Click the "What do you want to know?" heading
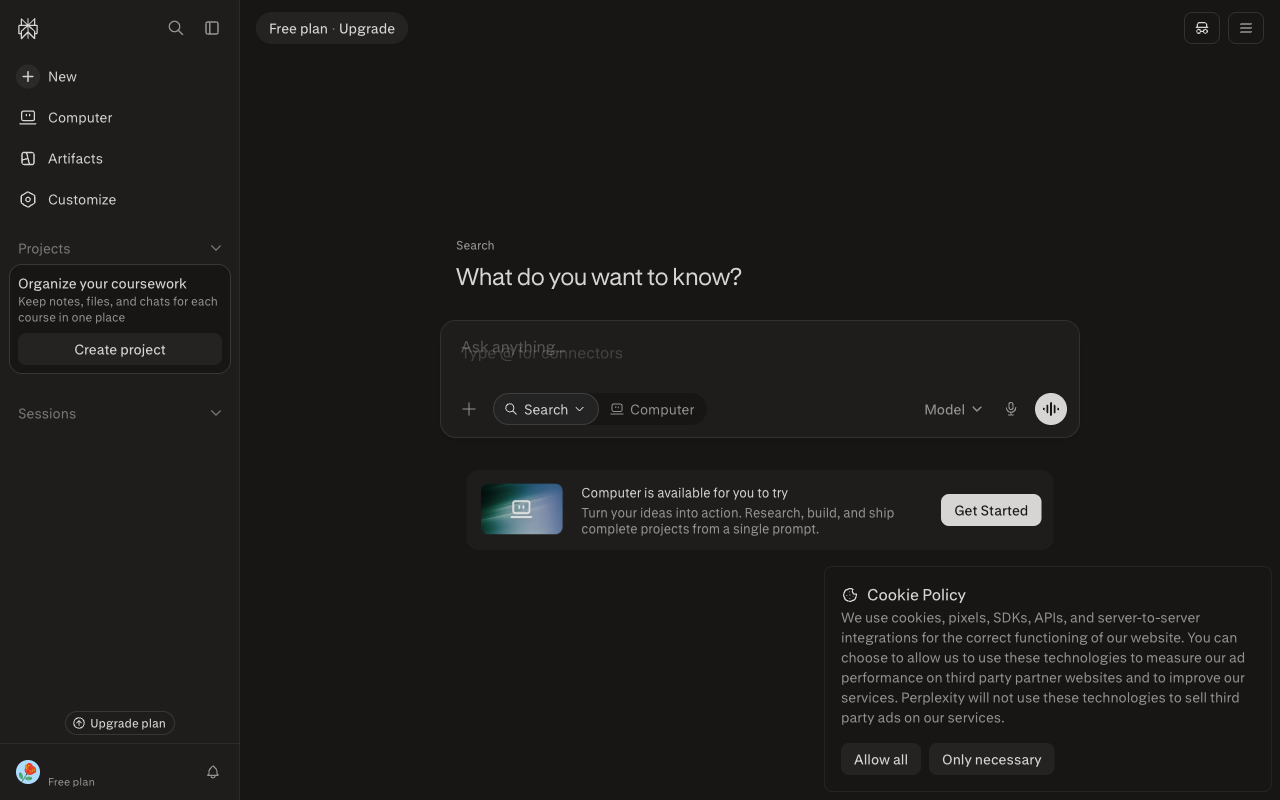This screenshot has width=1280, height=800. point(599,277)
